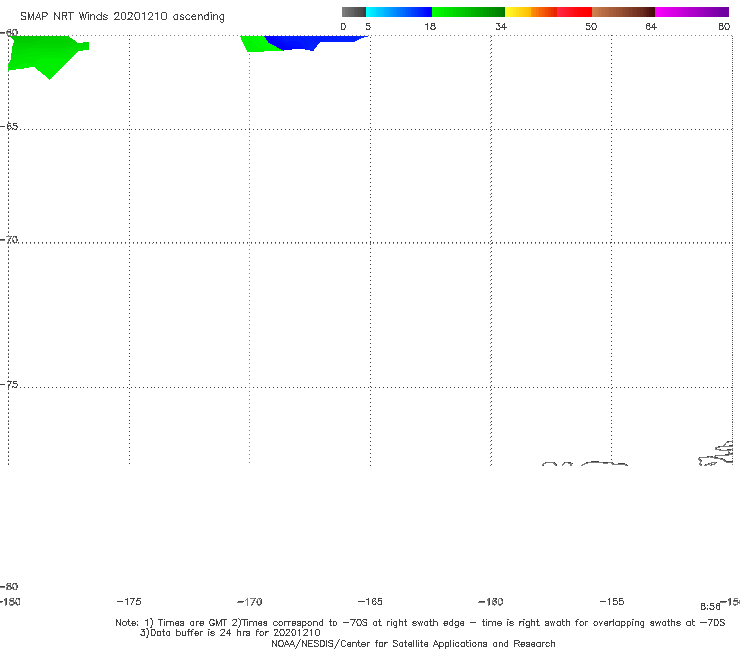This screenshot has height=650, width=740.
Task: Click the '-65' latitude axis label
Action: (9, 127)
